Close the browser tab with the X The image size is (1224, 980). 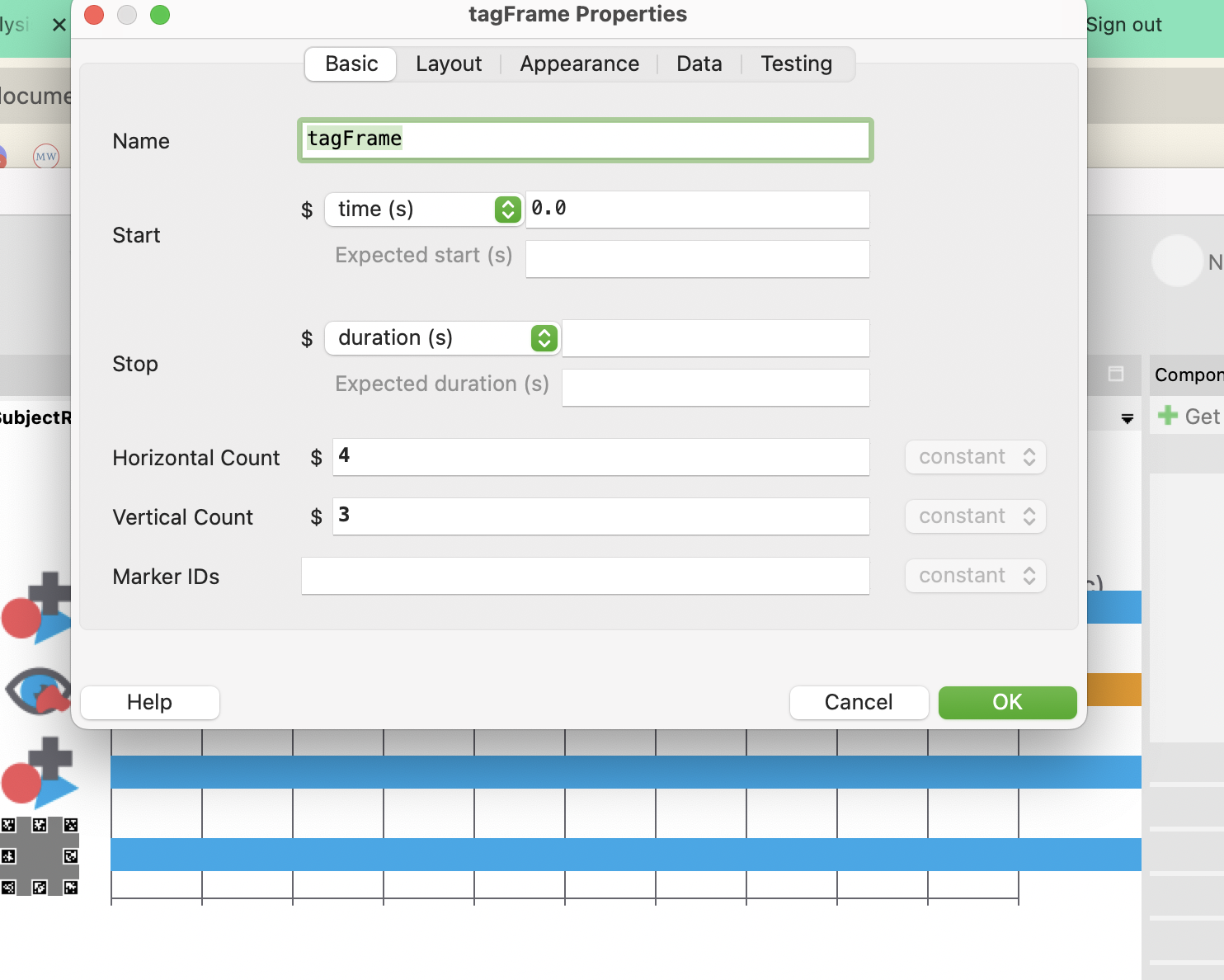59,25
